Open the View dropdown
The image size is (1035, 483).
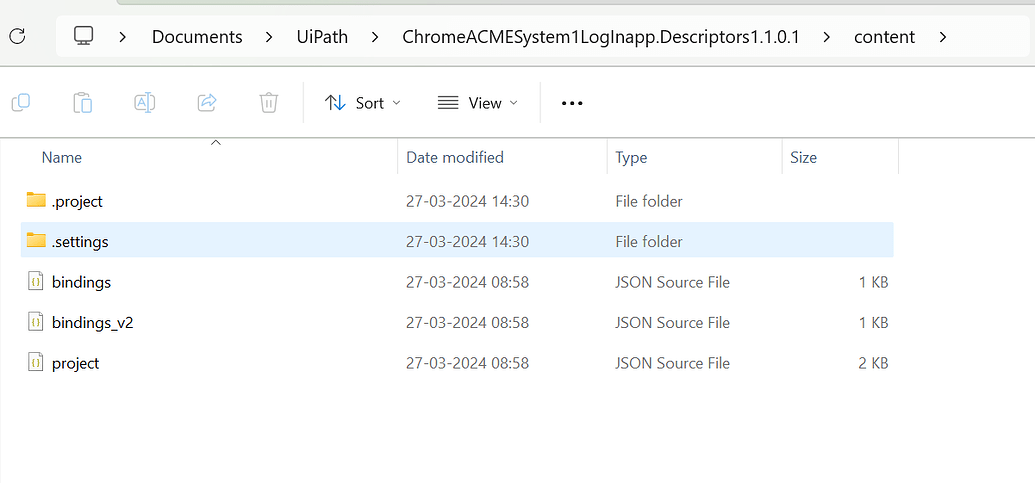pyautogui.click(x=479, y=103)
